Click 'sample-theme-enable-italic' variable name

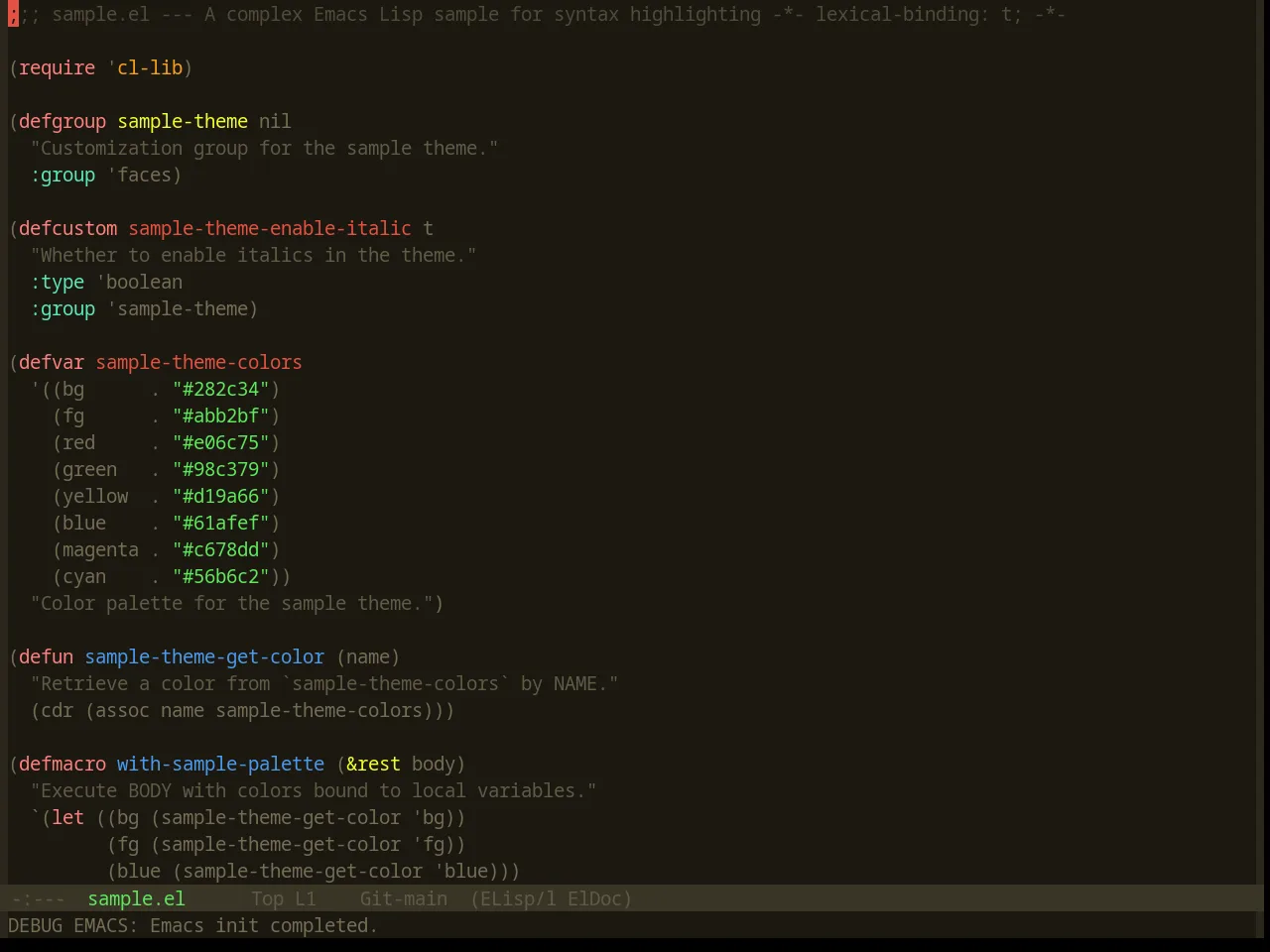pos(270,228)
